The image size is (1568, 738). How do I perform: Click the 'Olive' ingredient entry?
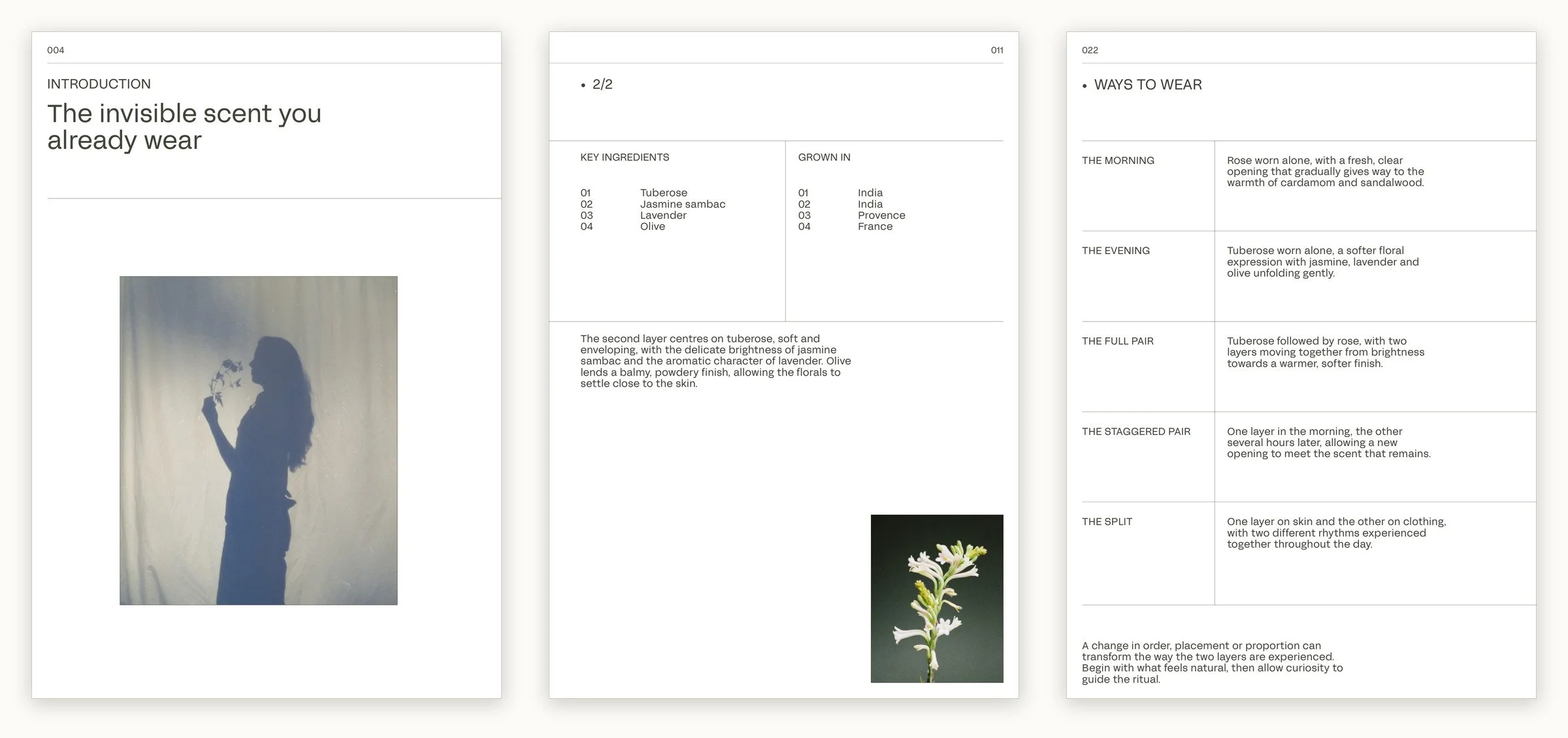tap(653, 227)
